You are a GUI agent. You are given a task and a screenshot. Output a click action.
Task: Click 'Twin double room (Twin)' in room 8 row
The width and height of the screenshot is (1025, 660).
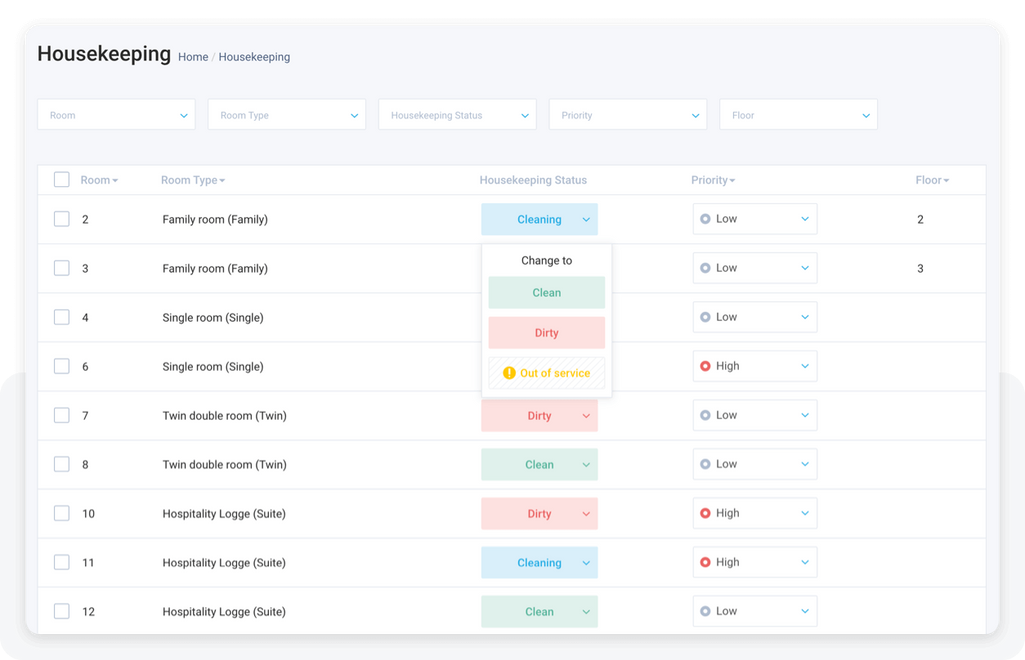coord(224,465)
